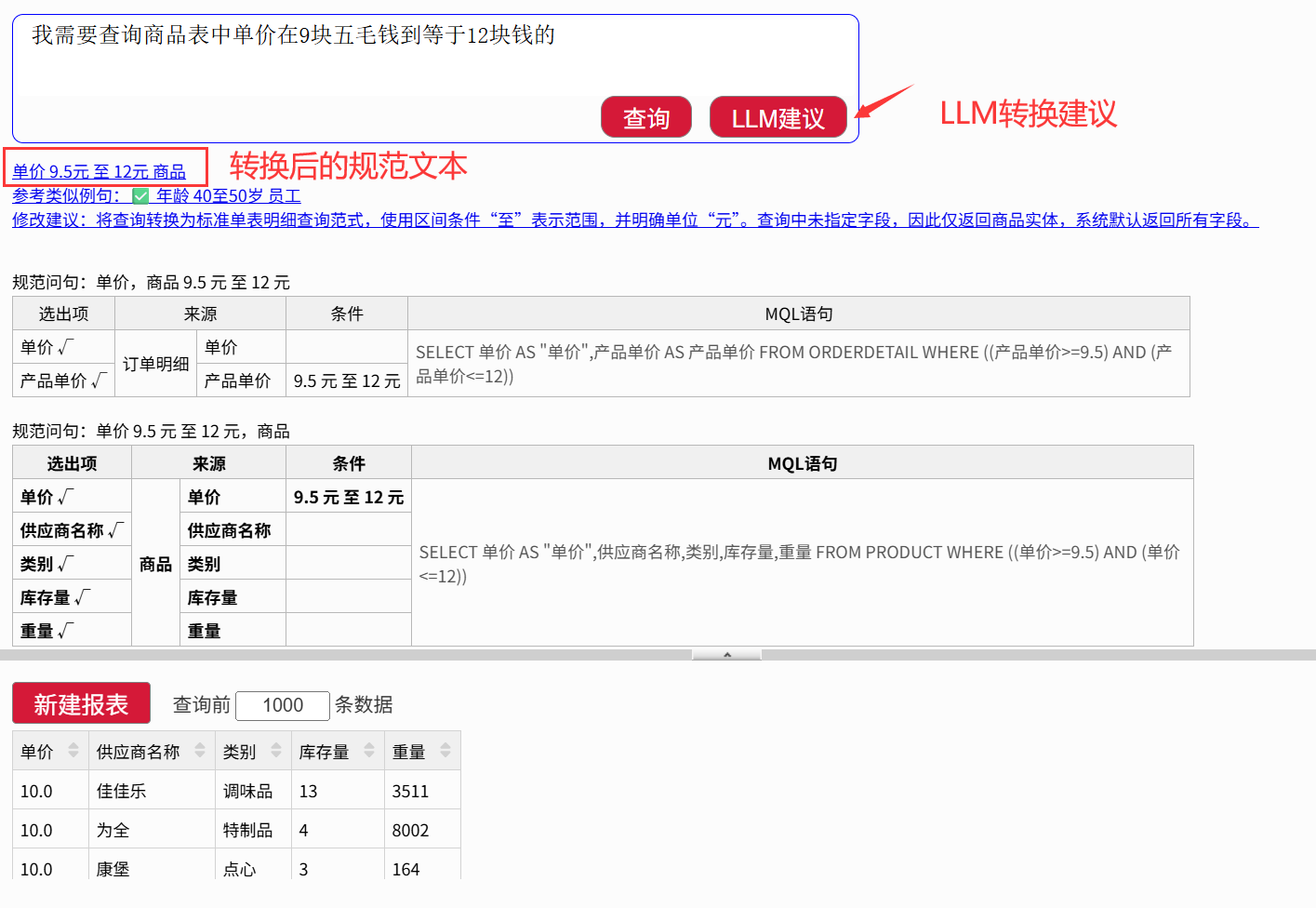Screen dimensions: 1316x908
Task: Sort results by 供应商名称 column arrows
Action: coord(200,751)
